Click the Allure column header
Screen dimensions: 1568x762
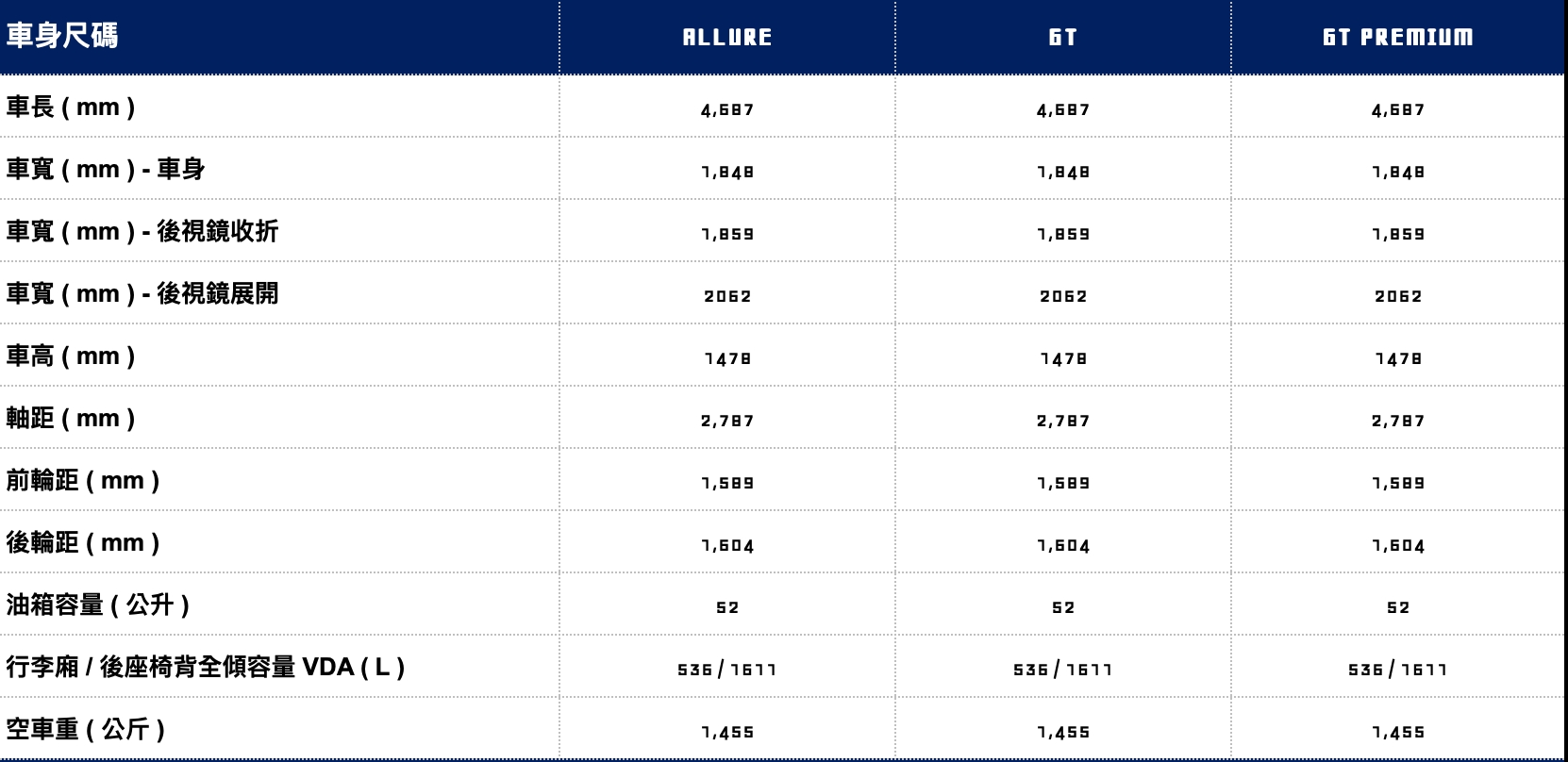click(x=727, y=37)
